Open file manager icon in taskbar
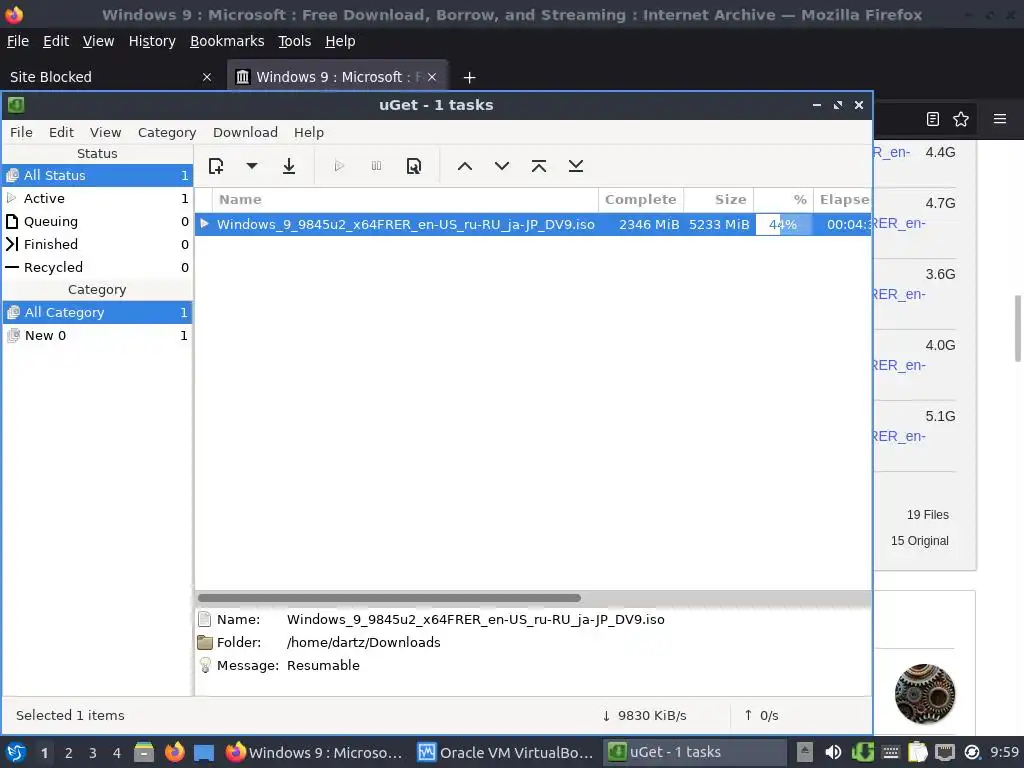The width and height of the screenshot is (1024, 768). [144, 752]
